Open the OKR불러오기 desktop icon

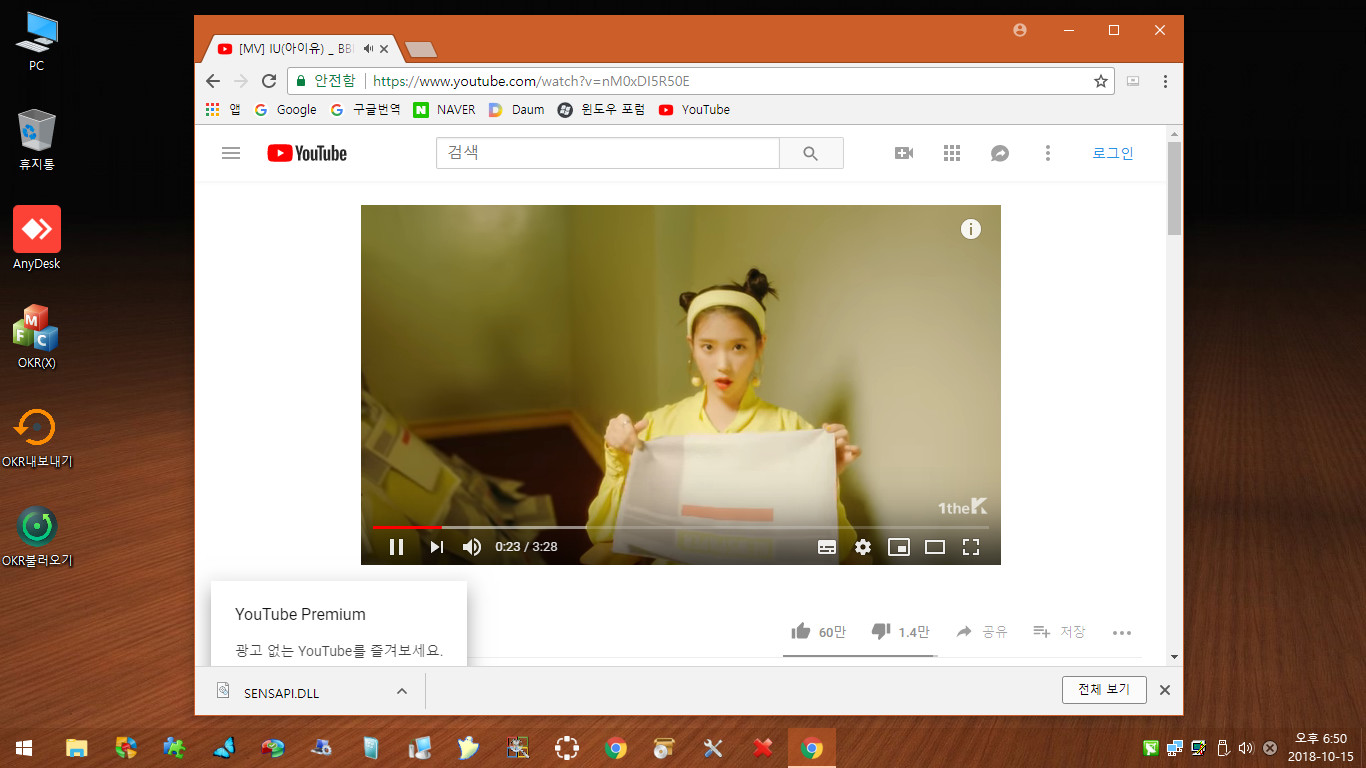(37, 536)
